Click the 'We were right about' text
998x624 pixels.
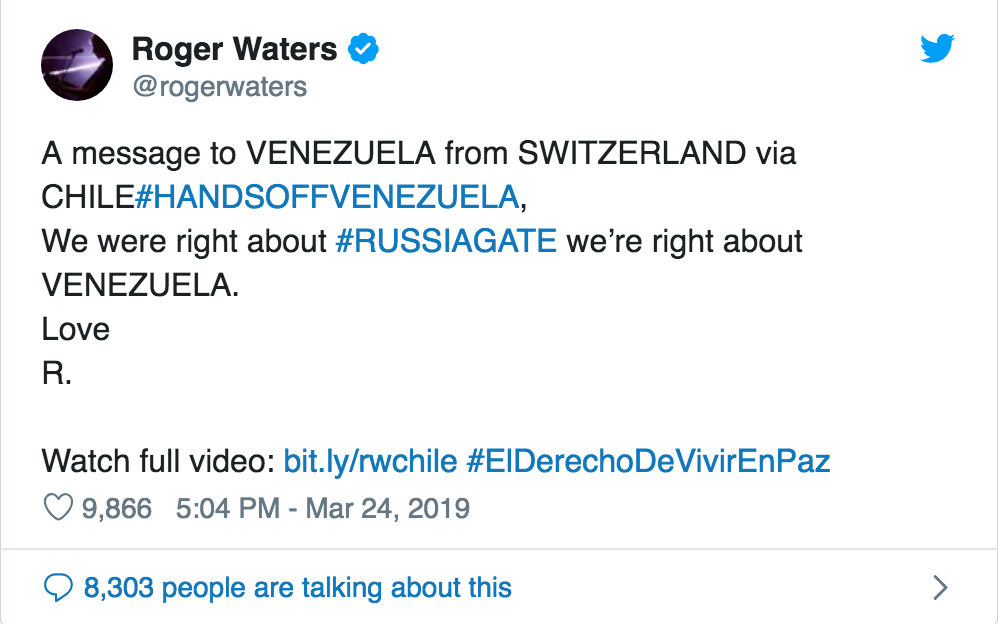[x=185, y=241]
